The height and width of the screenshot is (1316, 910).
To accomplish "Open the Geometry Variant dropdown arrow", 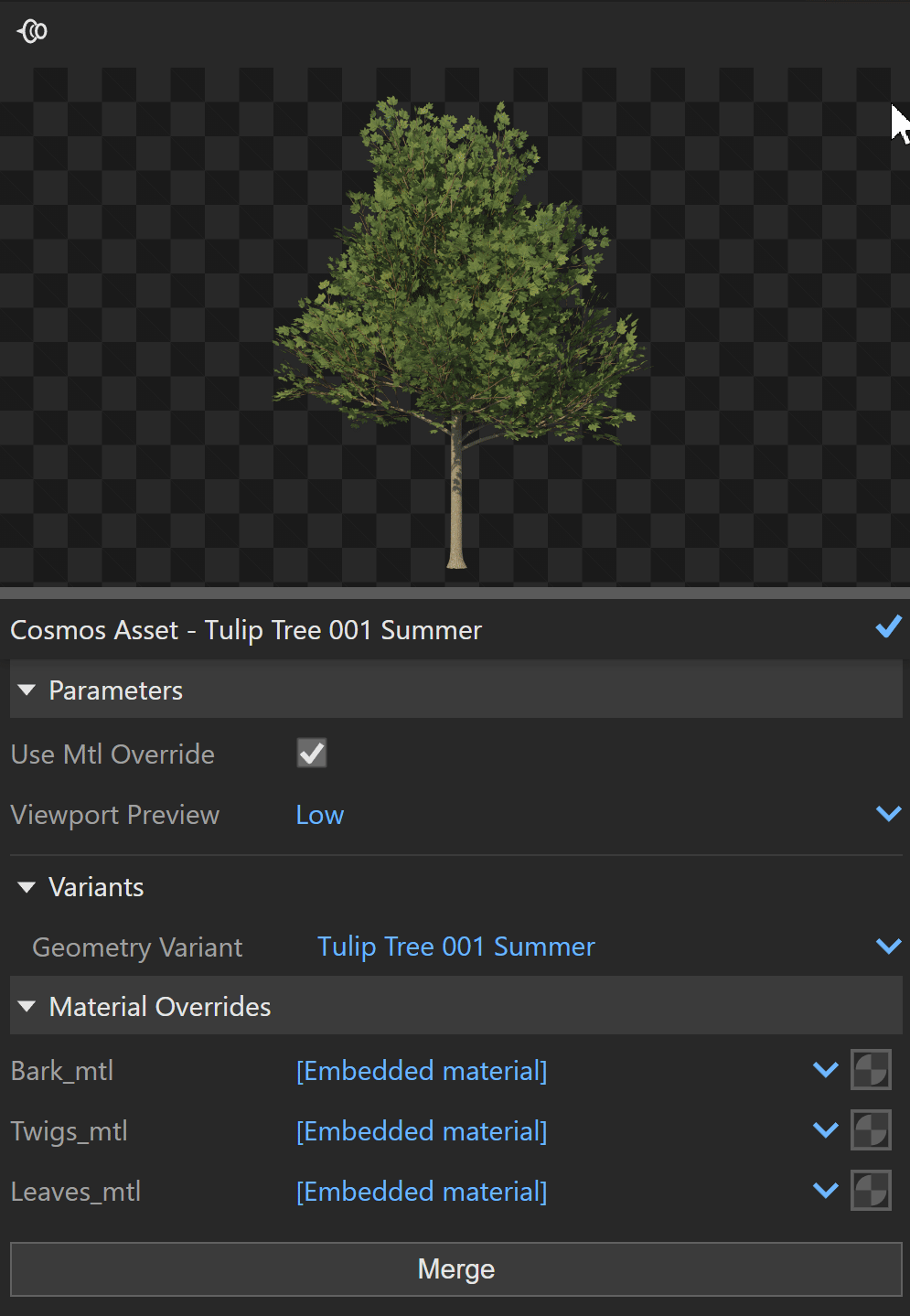I will [889, 947].
